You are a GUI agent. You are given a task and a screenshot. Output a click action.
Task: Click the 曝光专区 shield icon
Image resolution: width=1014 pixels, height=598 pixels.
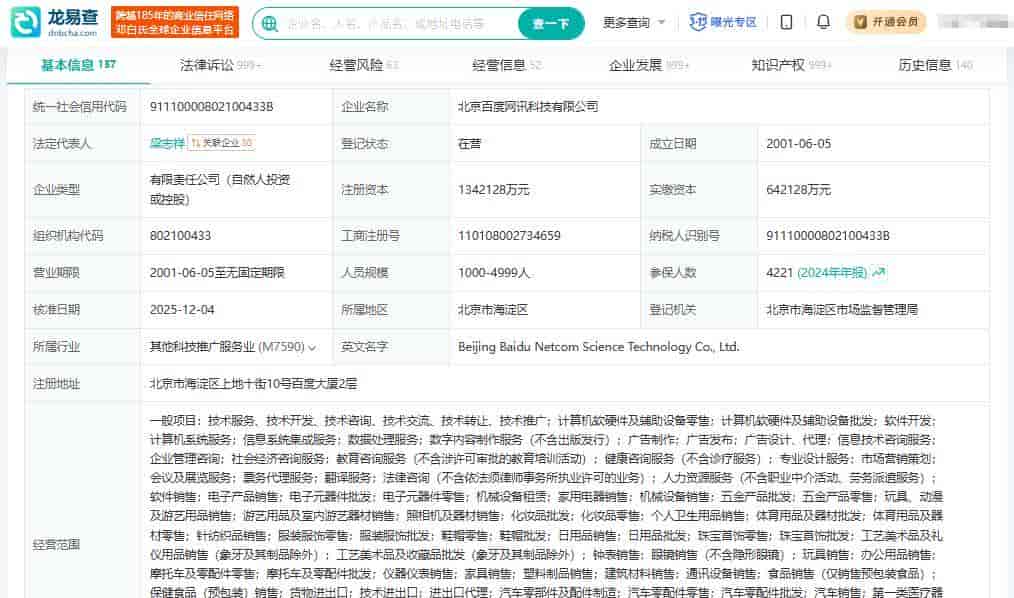pos(698,23)
